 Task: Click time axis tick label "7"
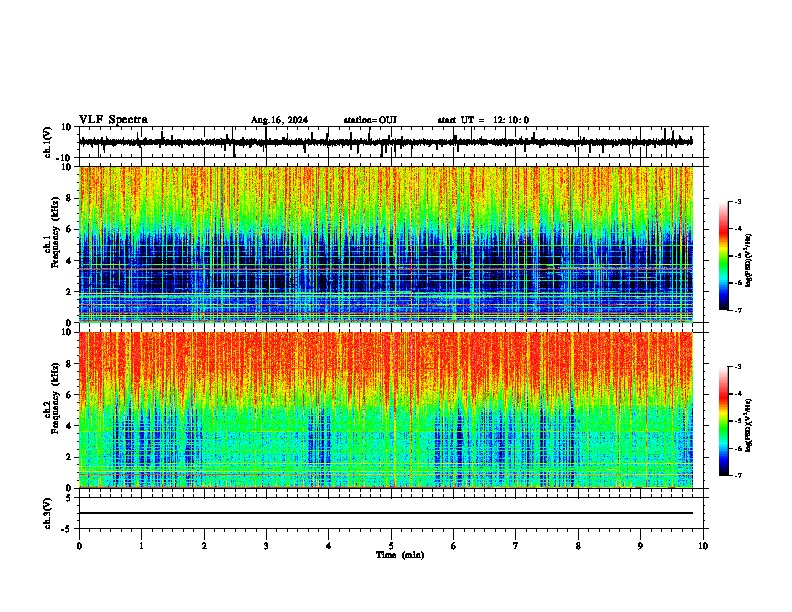click(516, 546)
